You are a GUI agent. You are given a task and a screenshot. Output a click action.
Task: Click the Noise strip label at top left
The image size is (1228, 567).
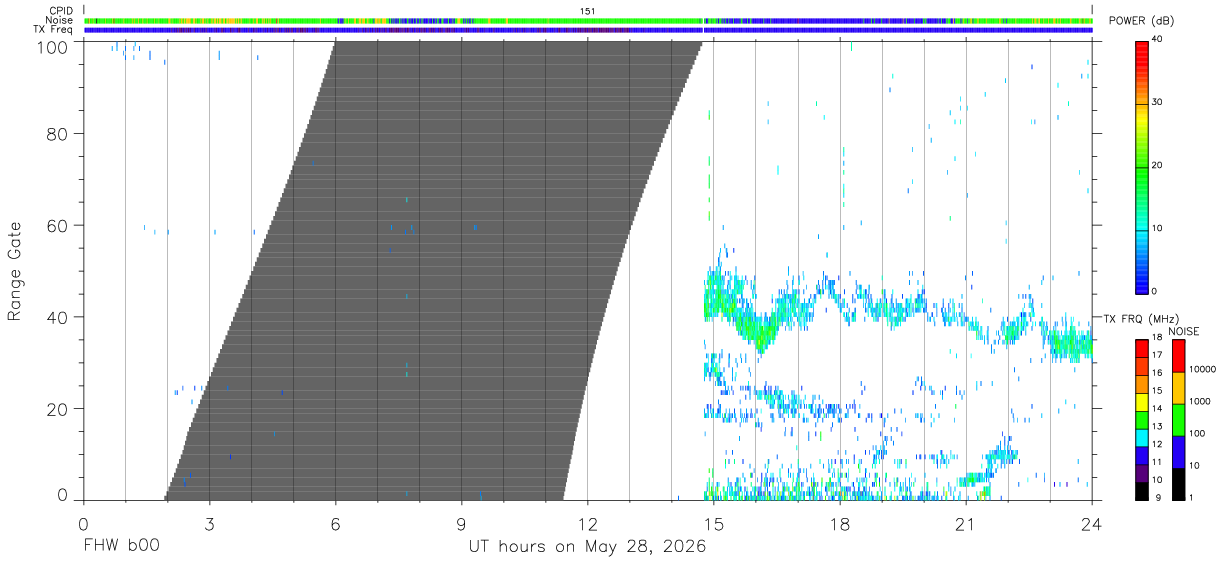coord(60,20)
